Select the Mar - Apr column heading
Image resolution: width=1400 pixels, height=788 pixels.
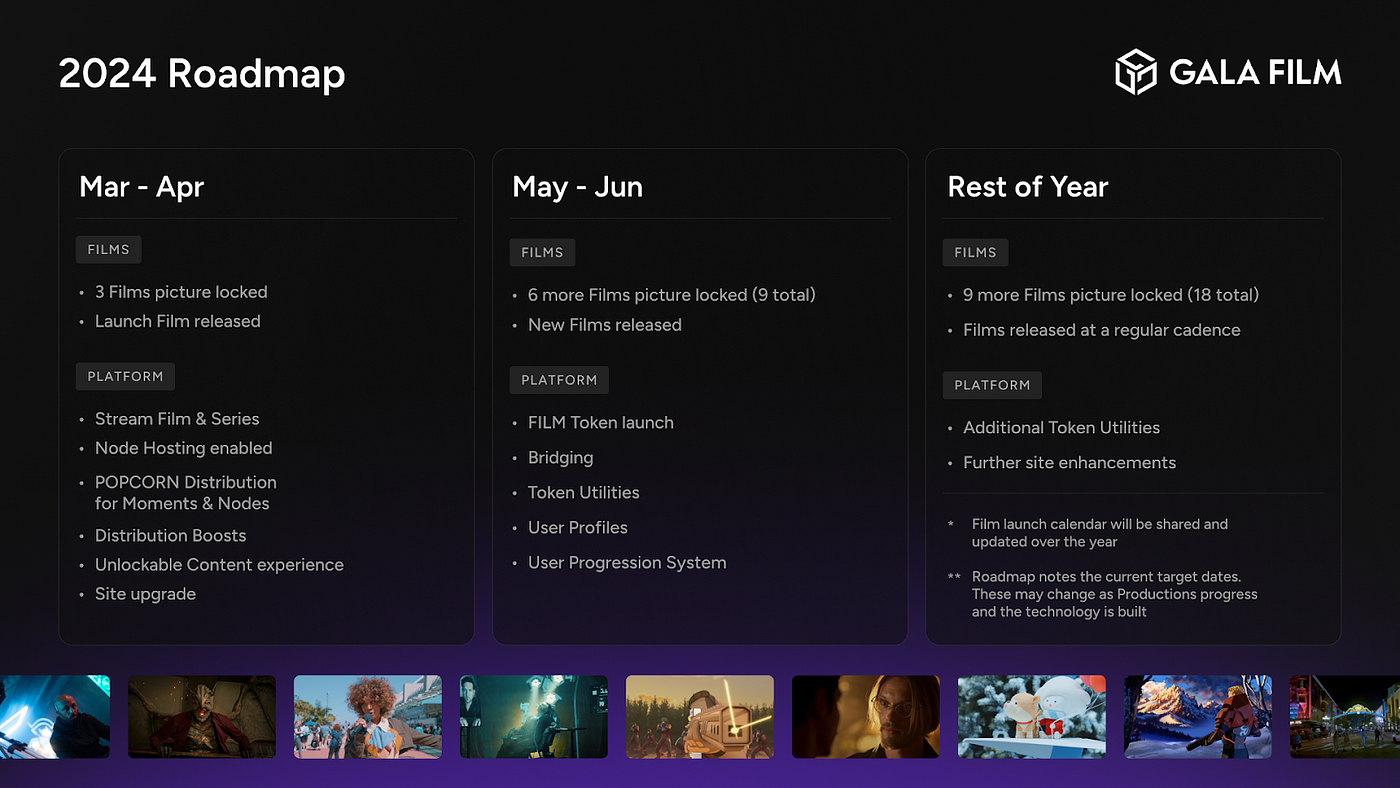coord(142,187)
